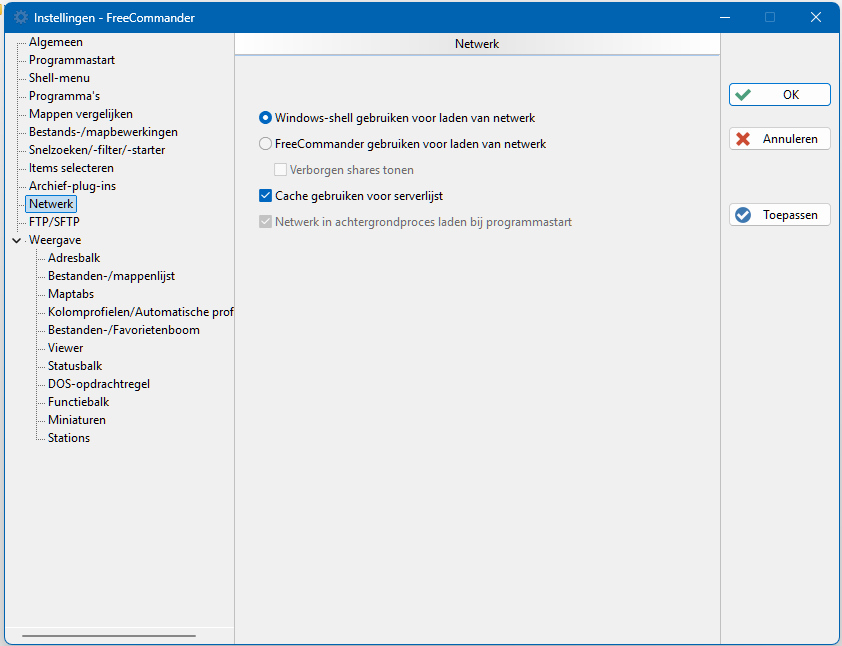Viewport: 842px width, 646px height.
Task: Open Bestanden-/Favorietenboom settings
Action: 124,330
